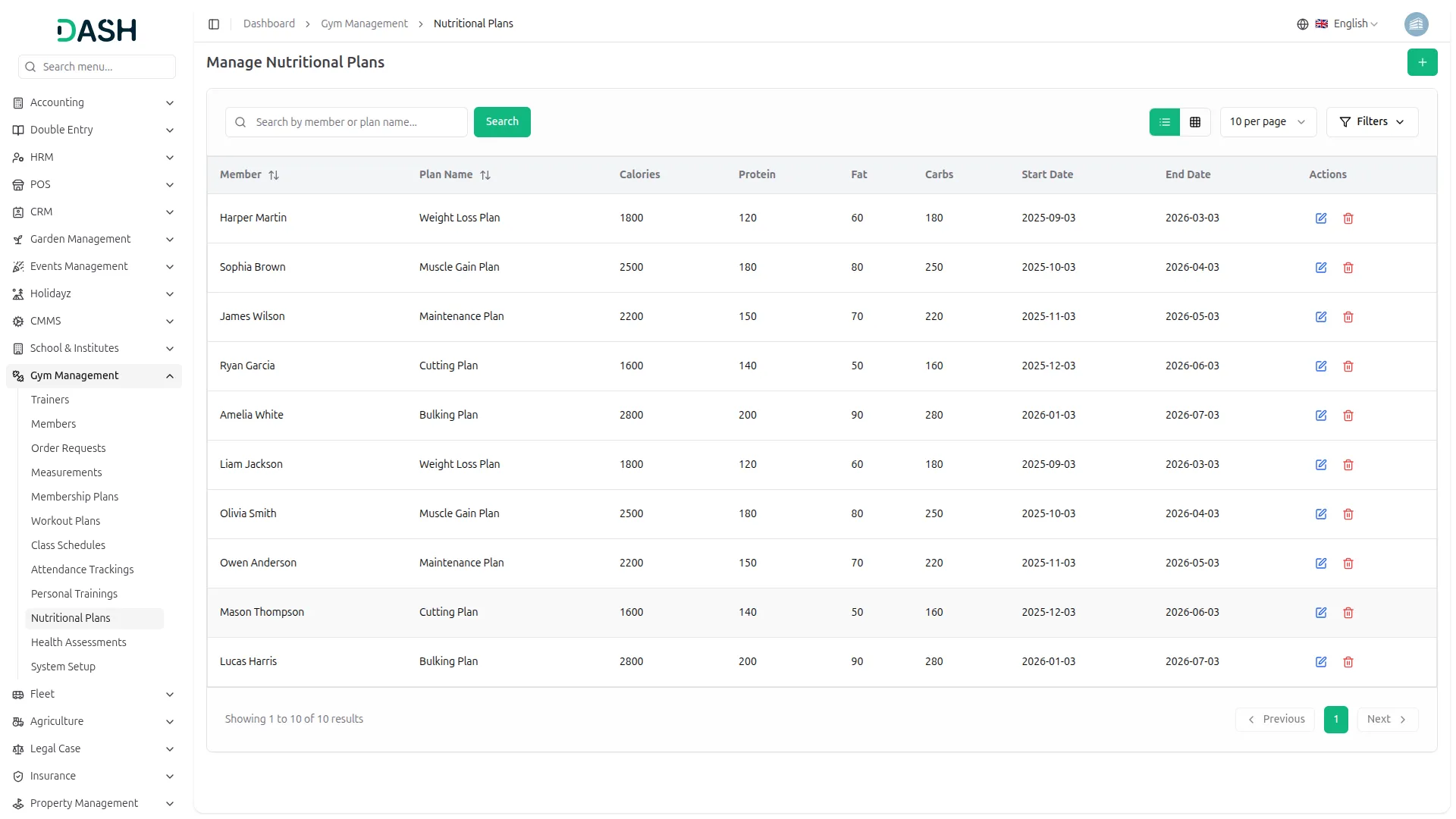Sort the table by Member column
This screenshot has height=819, width=1456.
[x=274, y=175]
